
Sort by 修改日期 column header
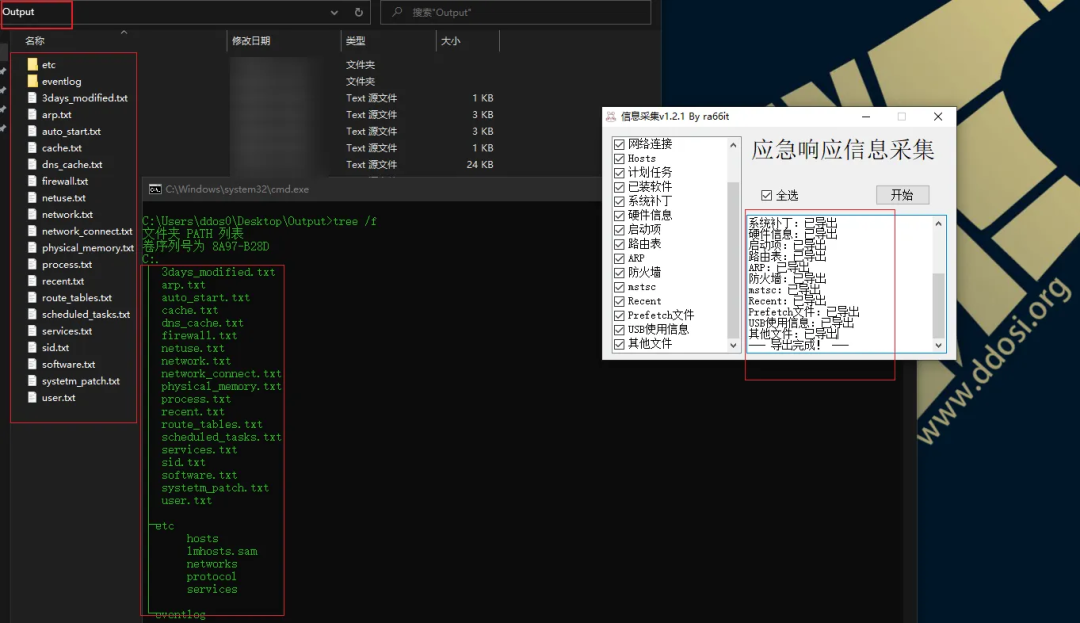(251, 41)
